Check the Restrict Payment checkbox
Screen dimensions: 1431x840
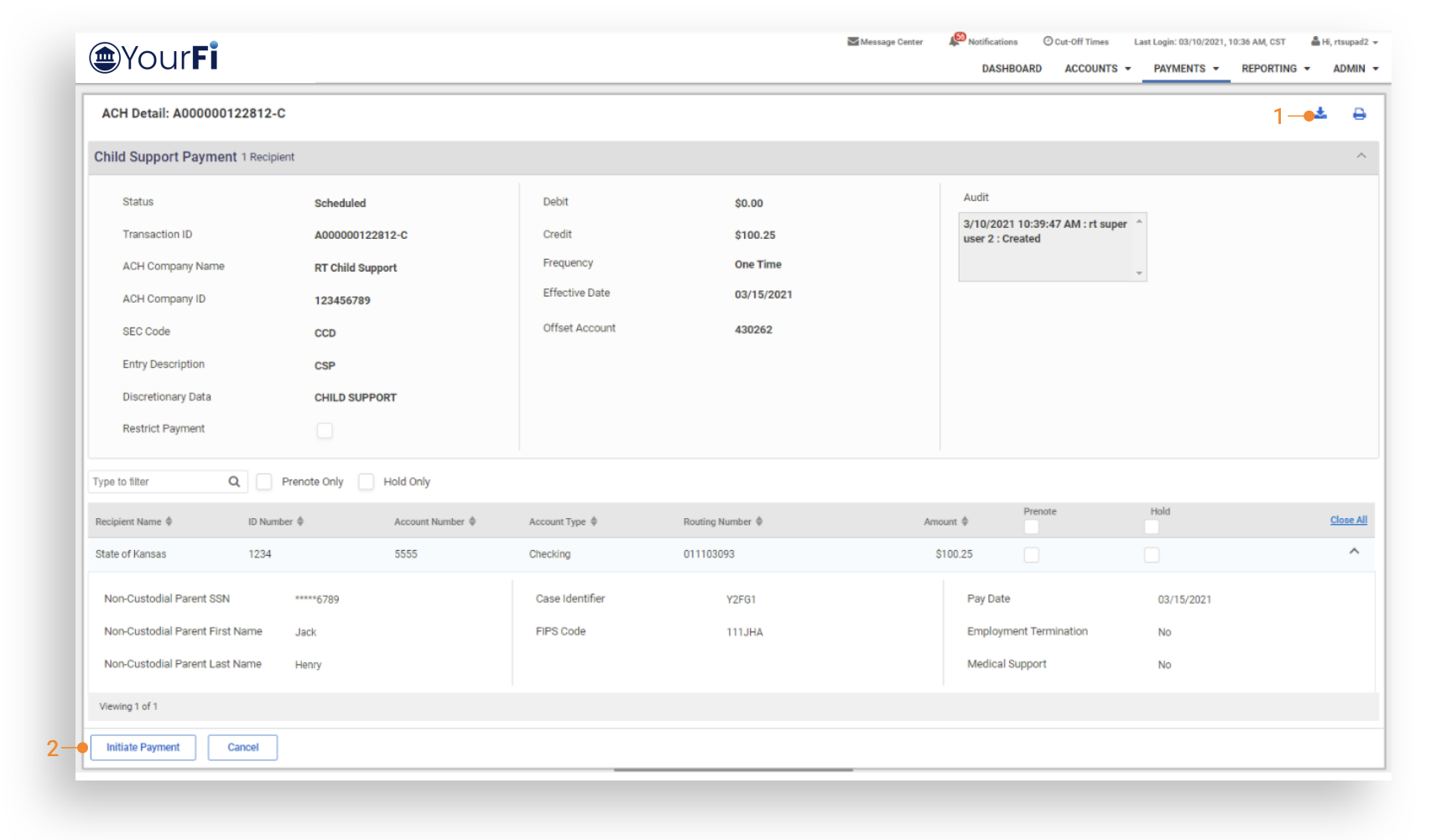pyautogui.click(x=325, y=430)
